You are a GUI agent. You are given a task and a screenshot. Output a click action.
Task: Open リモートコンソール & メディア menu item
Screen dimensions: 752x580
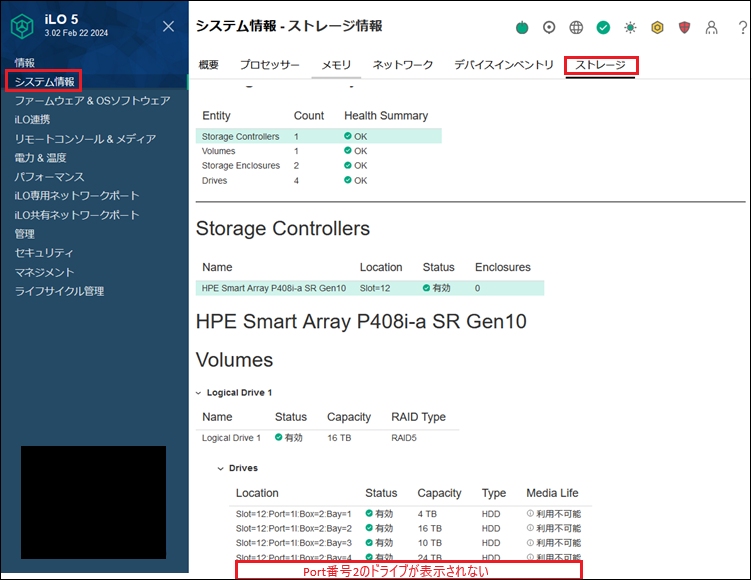[85, 139]
